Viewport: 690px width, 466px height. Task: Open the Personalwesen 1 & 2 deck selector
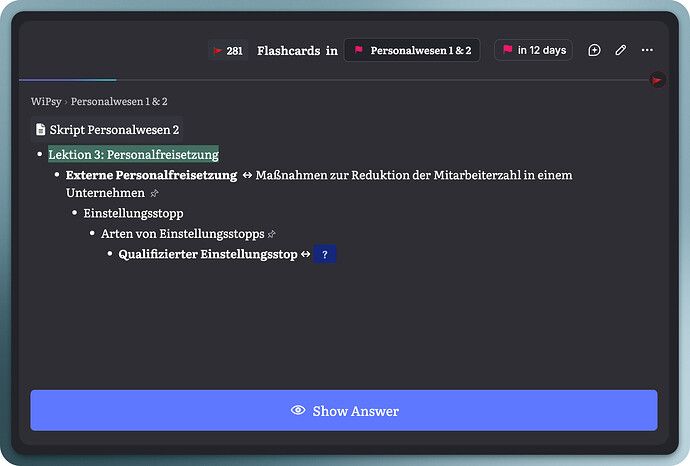tap(411, 50)
